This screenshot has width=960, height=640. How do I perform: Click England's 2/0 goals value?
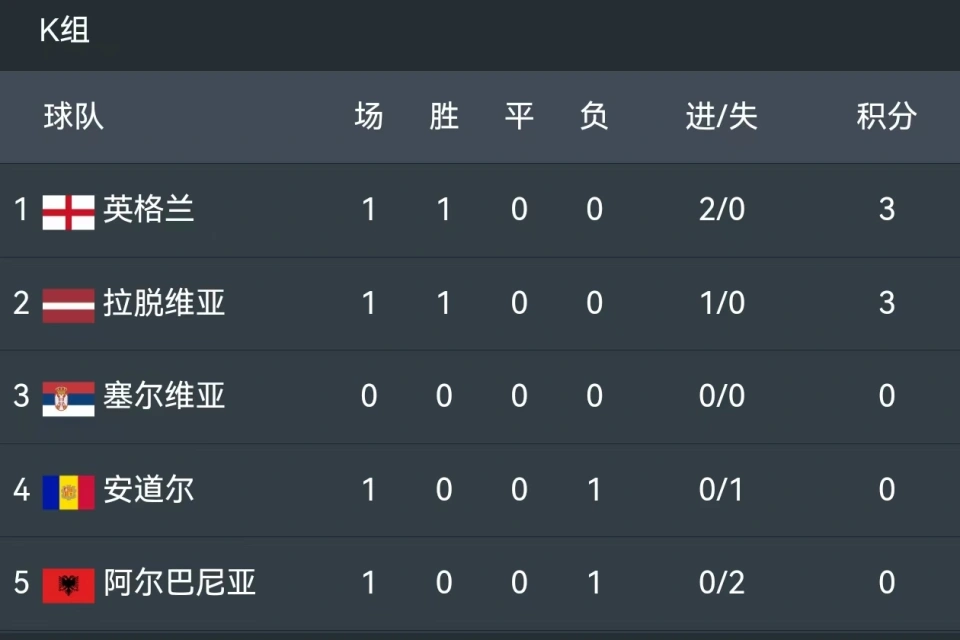pyautogui.click(x=722, y=209)
